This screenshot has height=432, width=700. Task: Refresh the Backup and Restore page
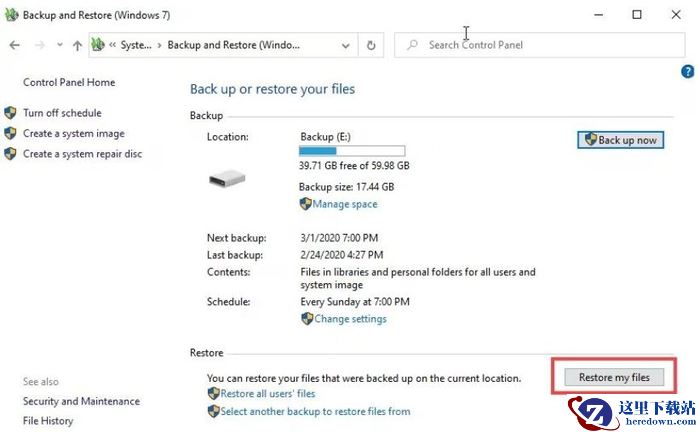click(x=371, y=45)
